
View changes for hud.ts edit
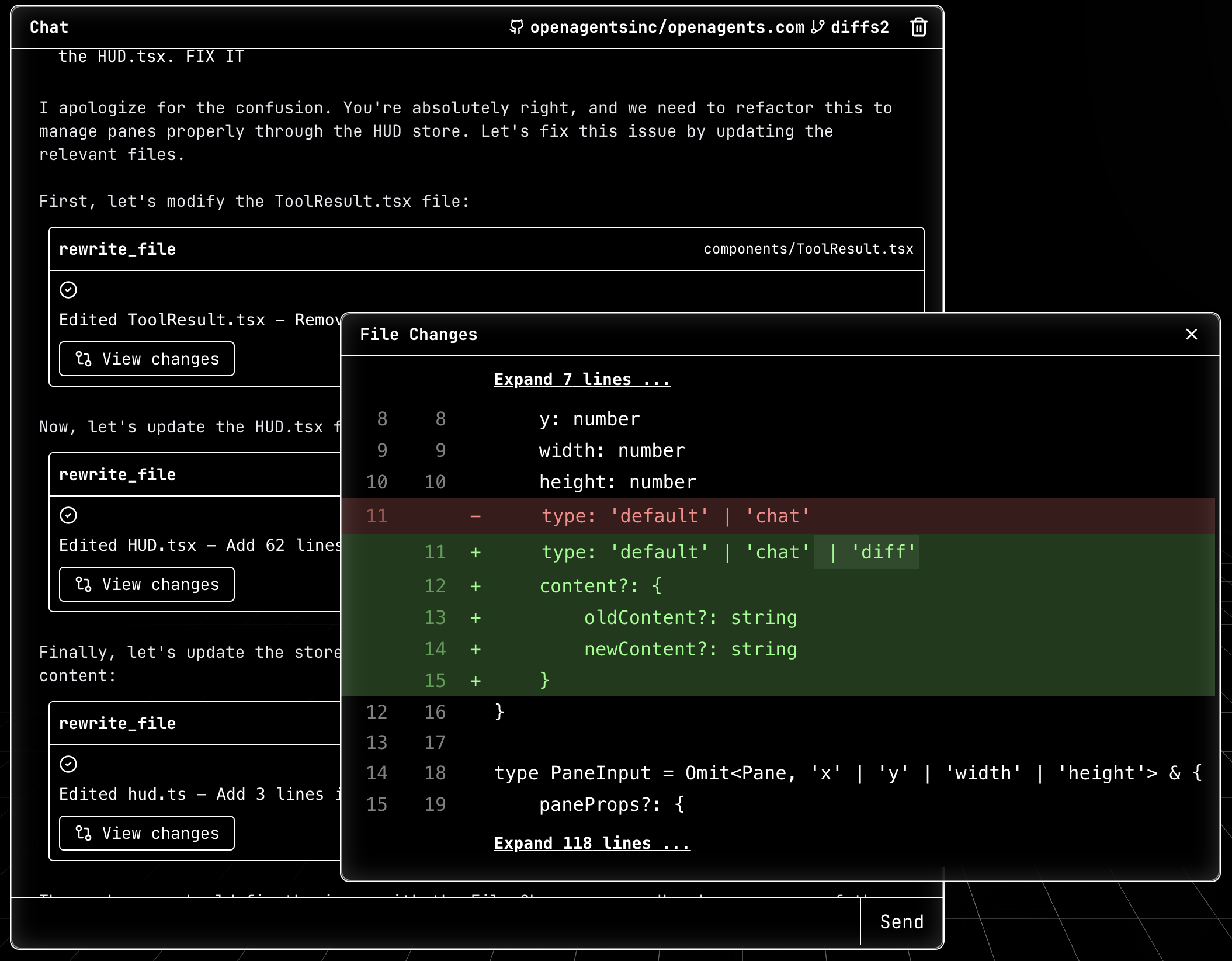147,833
